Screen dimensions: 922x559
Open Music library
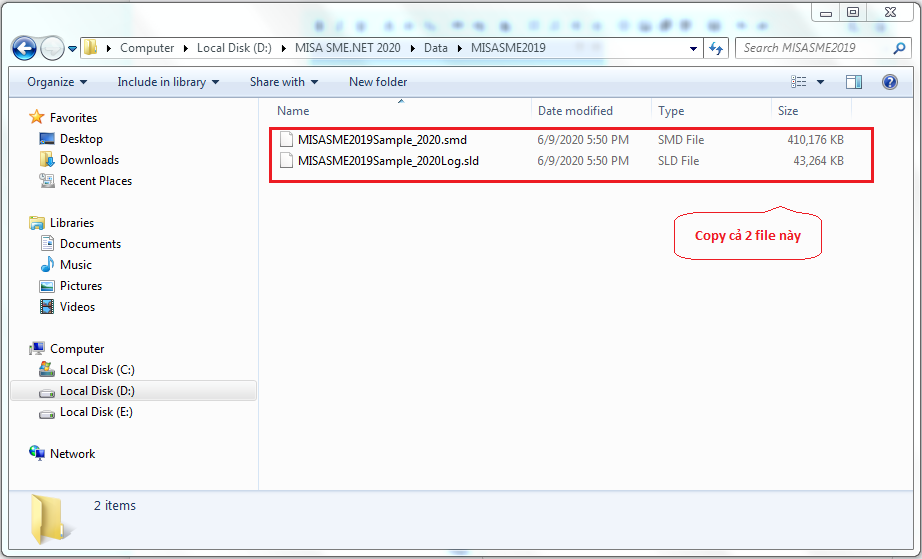pyautogui.click(x=76, y=265)
